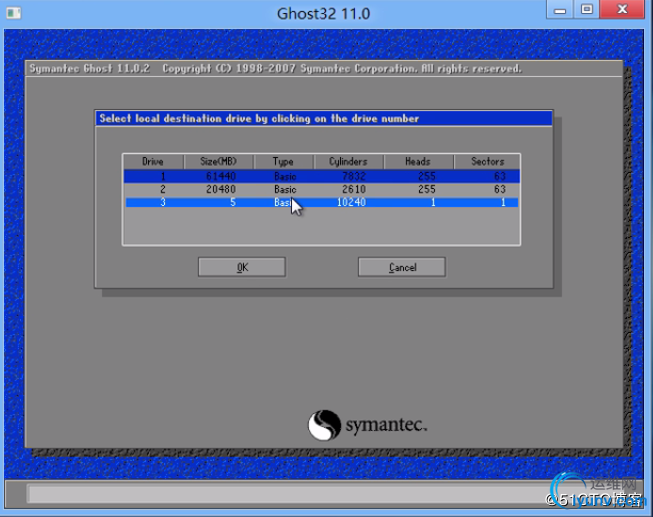The image size is (653, 517).
Task: Click the 7832 cylinders value
Action: (x=354, y=176)
